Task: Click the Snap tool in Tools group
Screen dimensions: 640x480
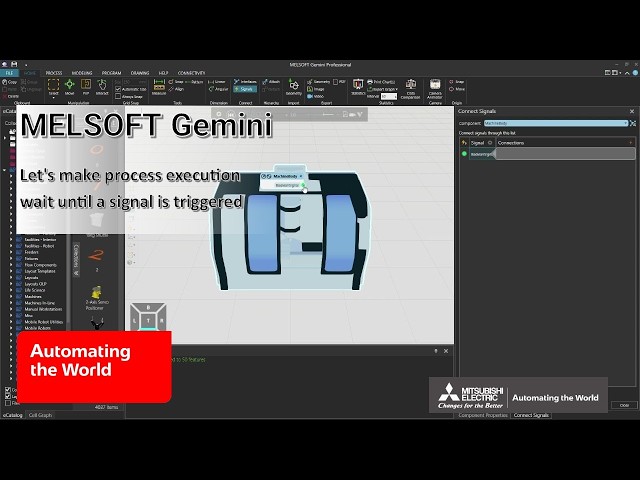Action: (176, 82)
